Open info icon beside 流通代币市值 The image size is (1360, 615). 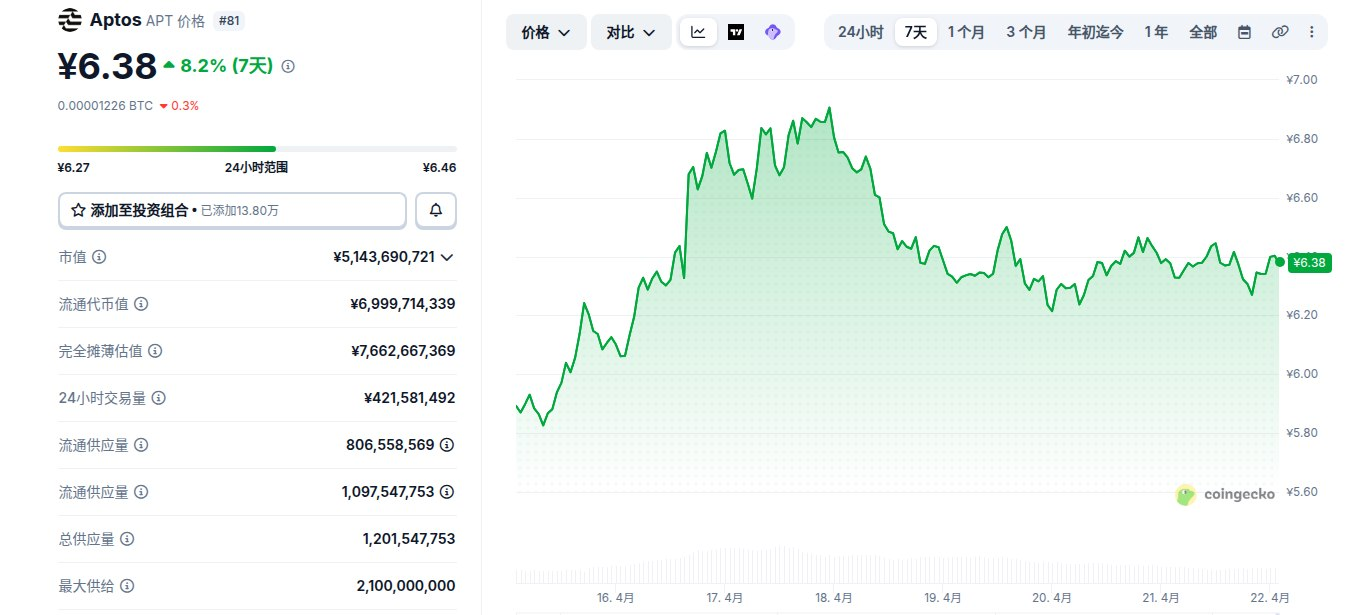141,304
